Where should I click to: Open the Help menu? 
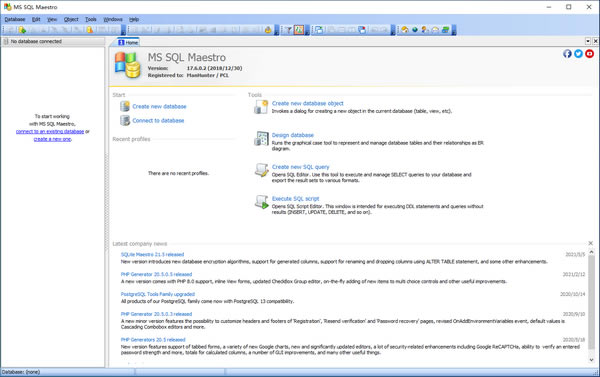[134, 19]
